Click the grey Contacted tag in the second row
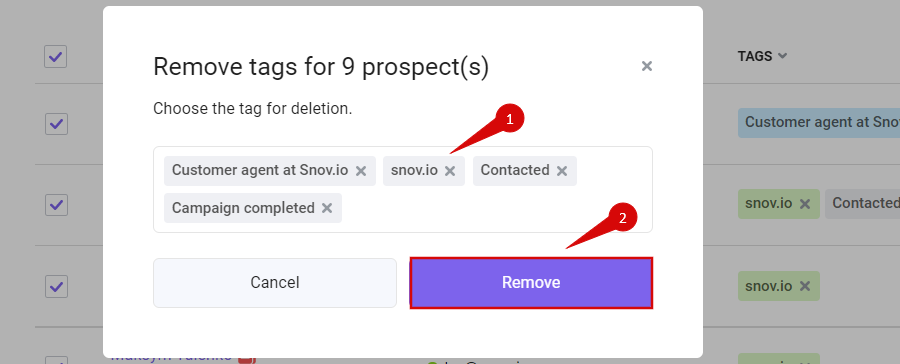Screen dimensions: 900x364 [863, 203]
